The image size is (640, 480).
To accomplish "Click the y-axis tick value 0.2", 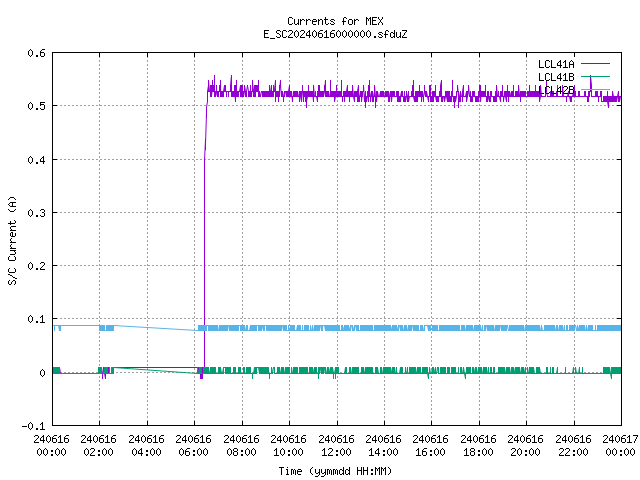I will (36, 266).
